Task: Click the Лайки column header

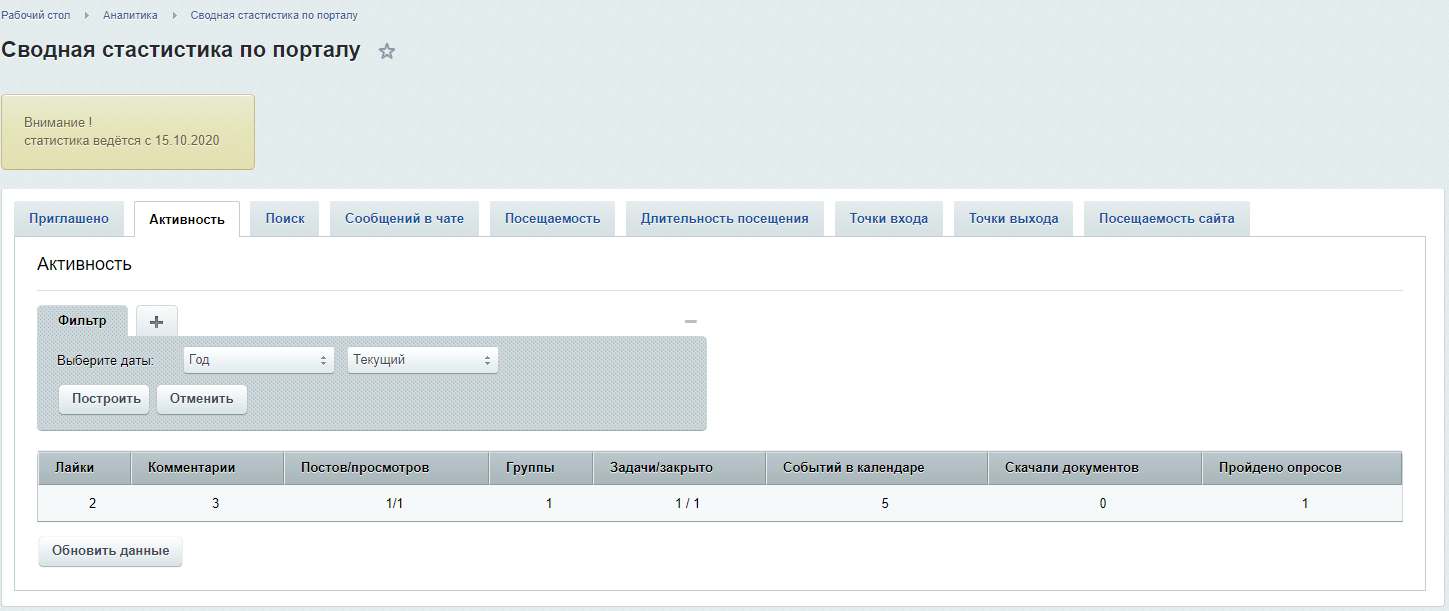Action: 74,468
